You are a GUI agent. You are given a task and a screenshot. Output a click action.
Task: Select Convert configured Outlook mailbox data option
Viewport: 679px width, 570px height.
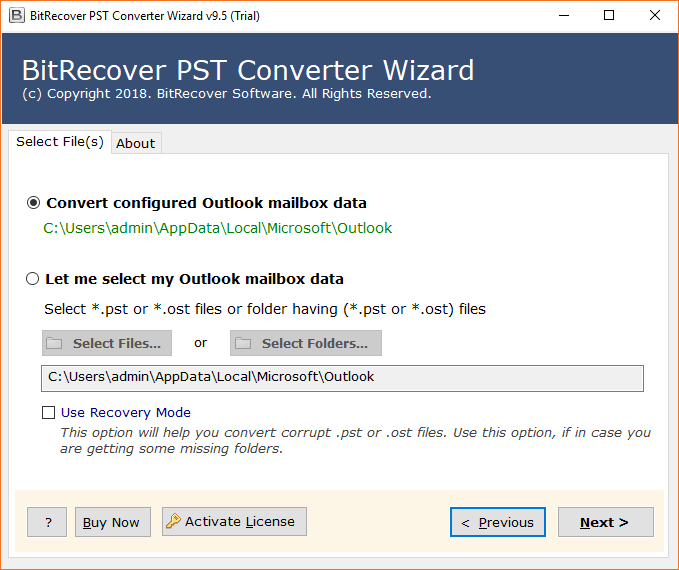click(x=33, y=203)
